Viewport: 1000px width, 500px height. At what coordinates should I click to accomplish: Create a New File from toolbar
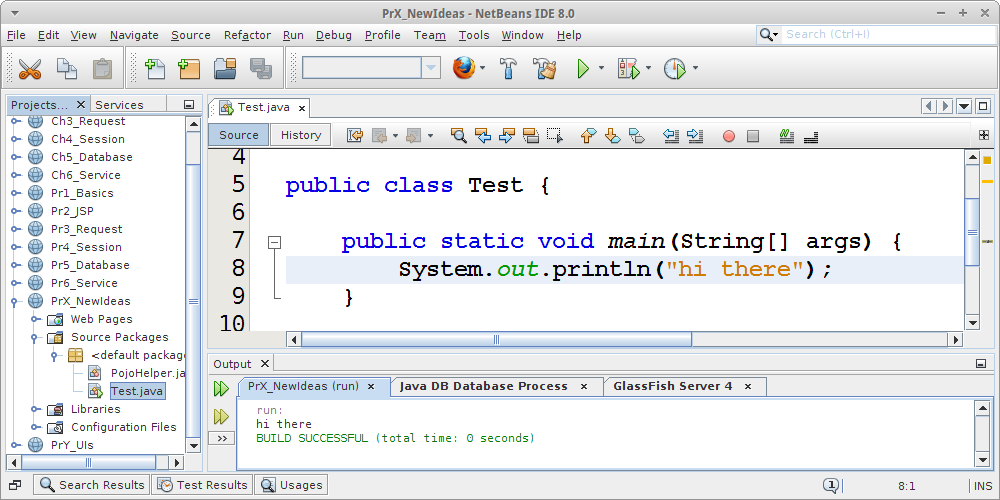pos(154,68)
